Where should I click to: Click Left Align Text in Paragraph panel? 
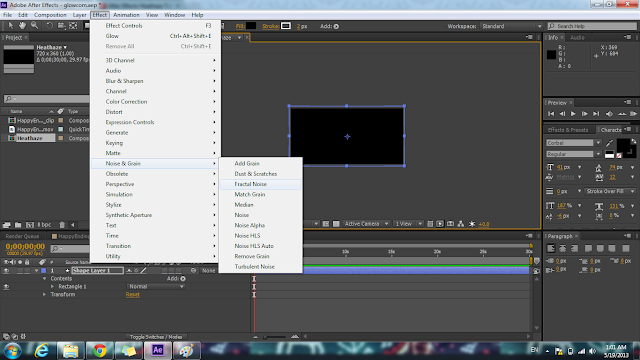[551, 248]
